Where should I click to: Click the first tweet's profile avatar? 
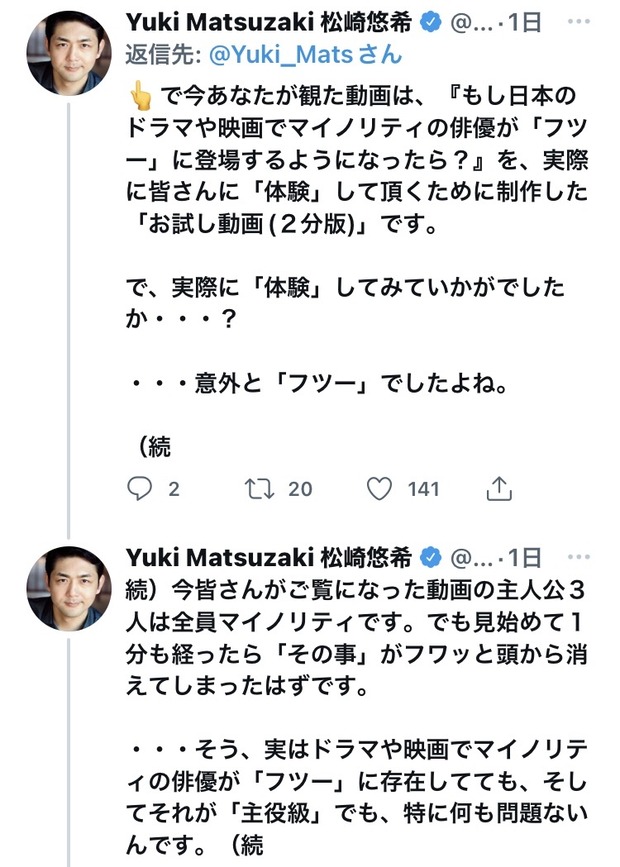68,54
